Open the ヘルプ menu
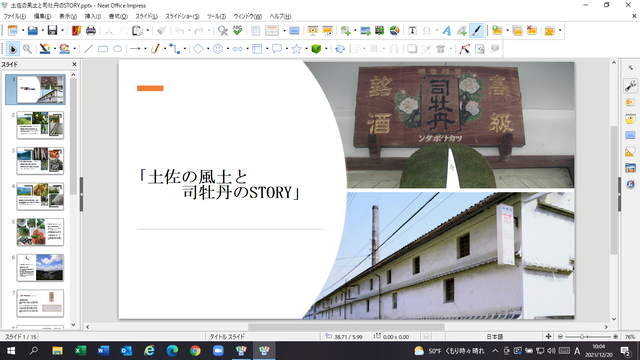The image size is (640, 360). pyautogui.click(x=280, y=16)
